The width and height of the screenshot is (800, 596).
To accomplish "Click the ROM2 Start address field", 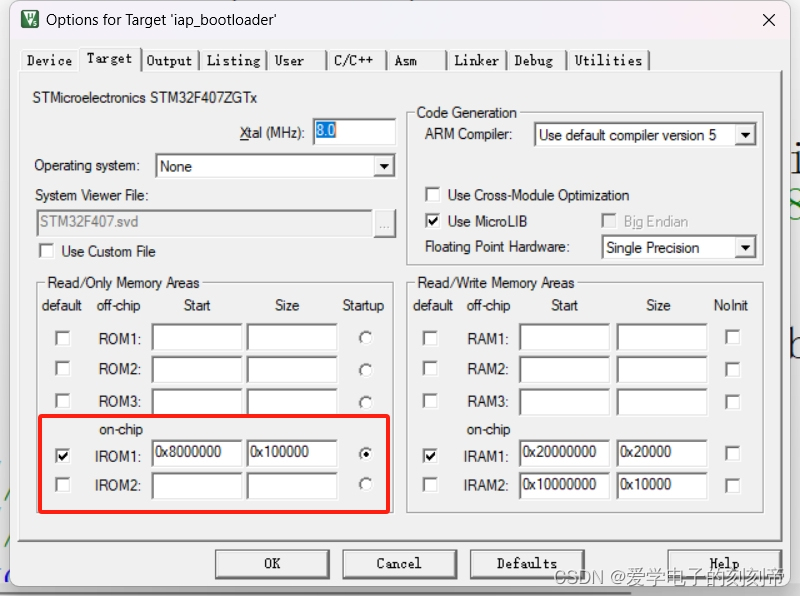I will click(x=197, y=369).
